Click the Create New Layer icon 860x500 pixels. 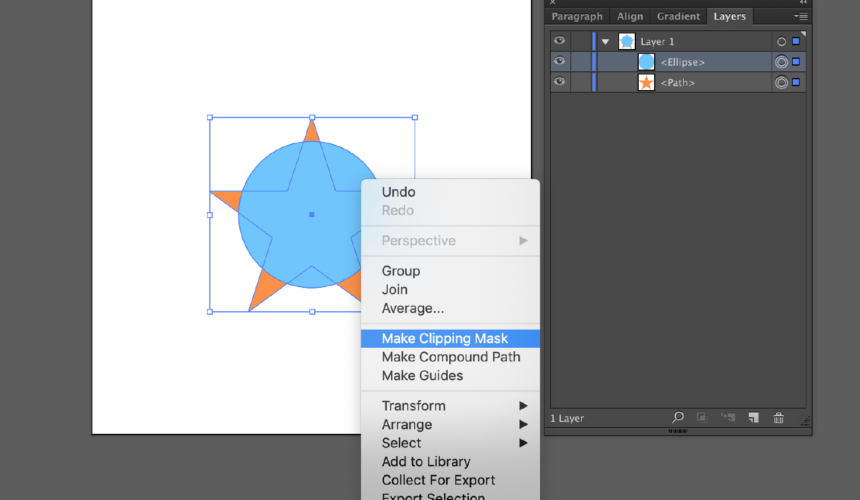(754, 418)
